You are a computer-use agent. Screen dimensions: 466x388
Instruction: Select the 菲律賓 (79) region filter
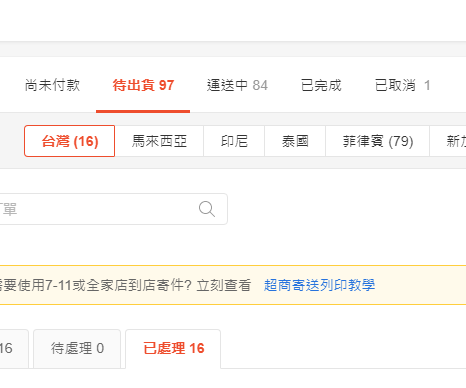[x=378, y=141]
